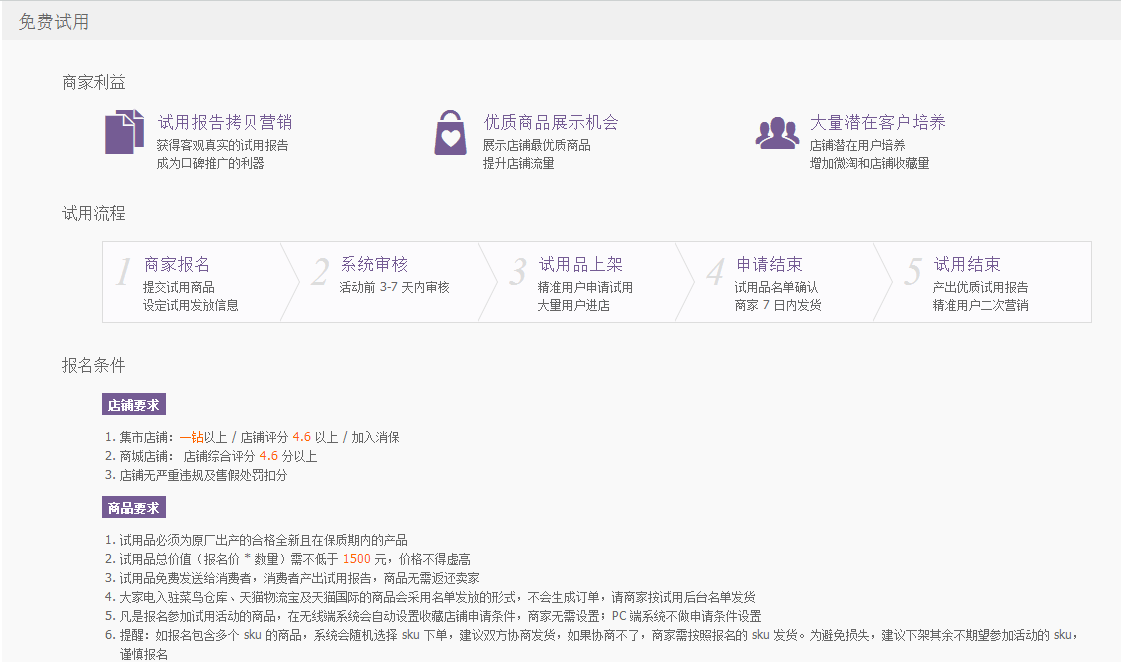Select step 3 试用品上架 in 试用流程
This screenshot has width=1121, height=662.
pyautogui.click(x=585, y=282)
